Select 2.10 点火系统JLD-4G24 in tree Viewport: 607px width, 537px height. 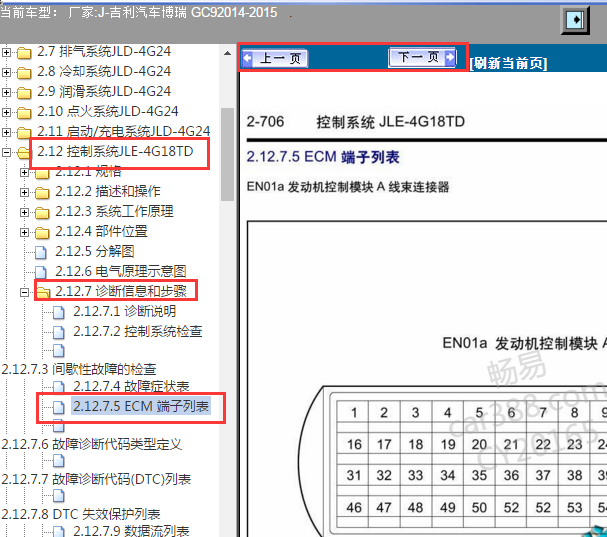coord(108,112)
